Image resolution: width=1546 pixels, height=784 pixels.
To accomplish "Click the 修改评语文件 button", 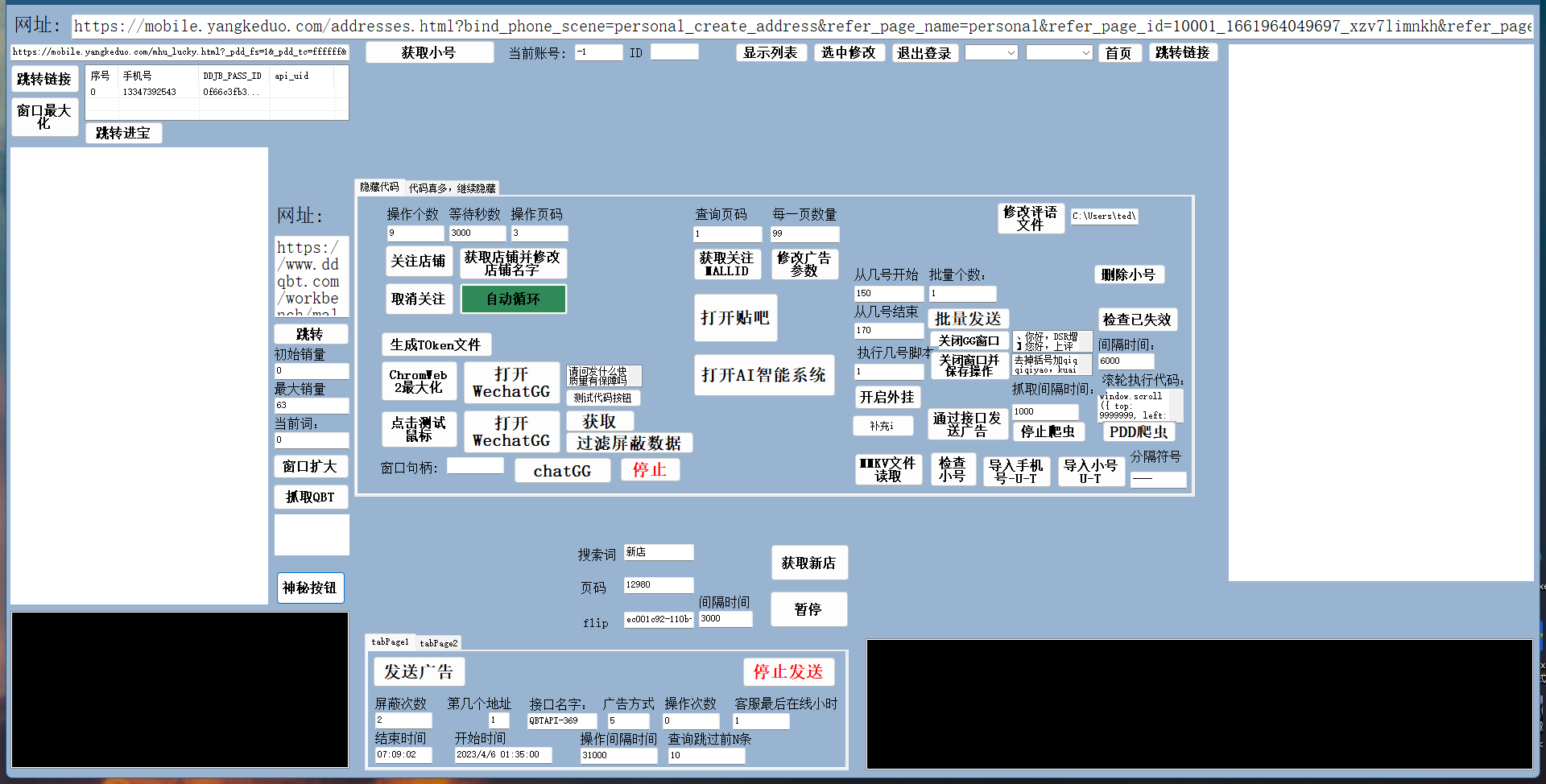I will tap(1031, 218).
